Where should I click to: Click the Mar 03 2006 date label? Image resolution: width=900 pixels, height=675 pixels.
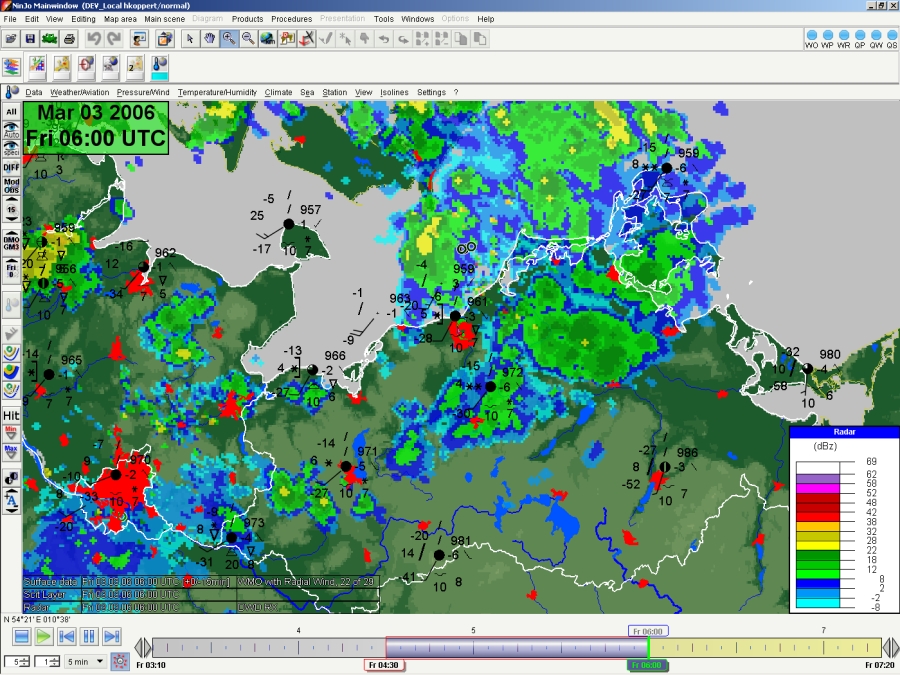pyautogui.click(x=96, y=112)
